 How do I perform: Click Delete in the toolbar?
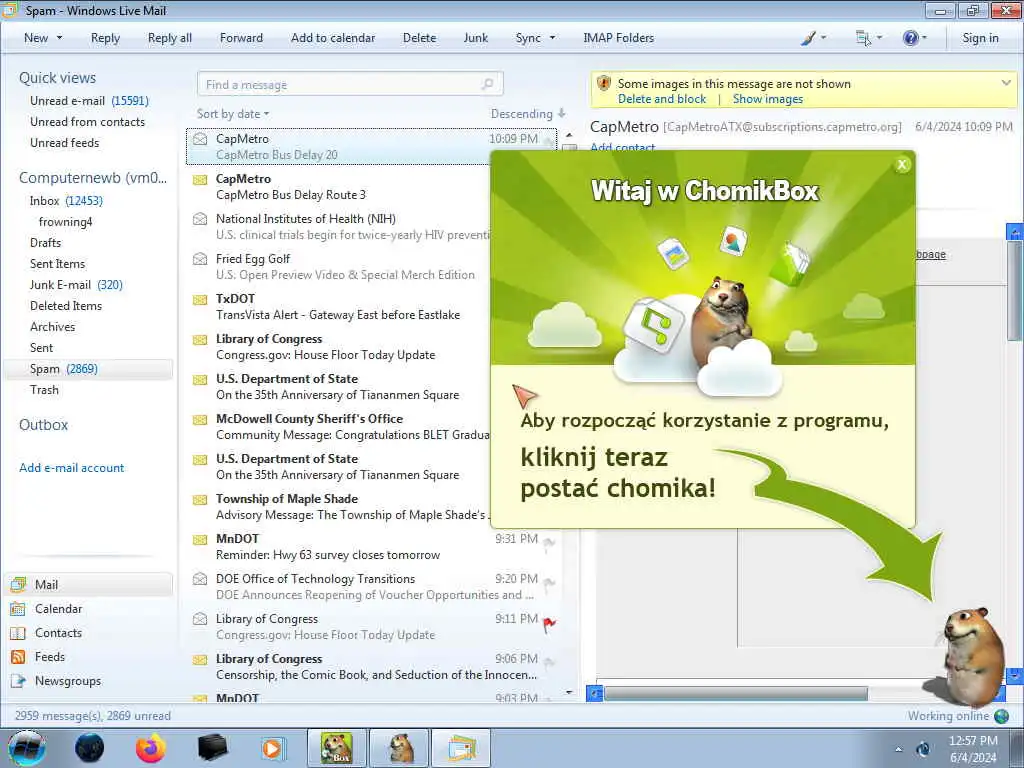pyautogui.click(x=419, y=38)
